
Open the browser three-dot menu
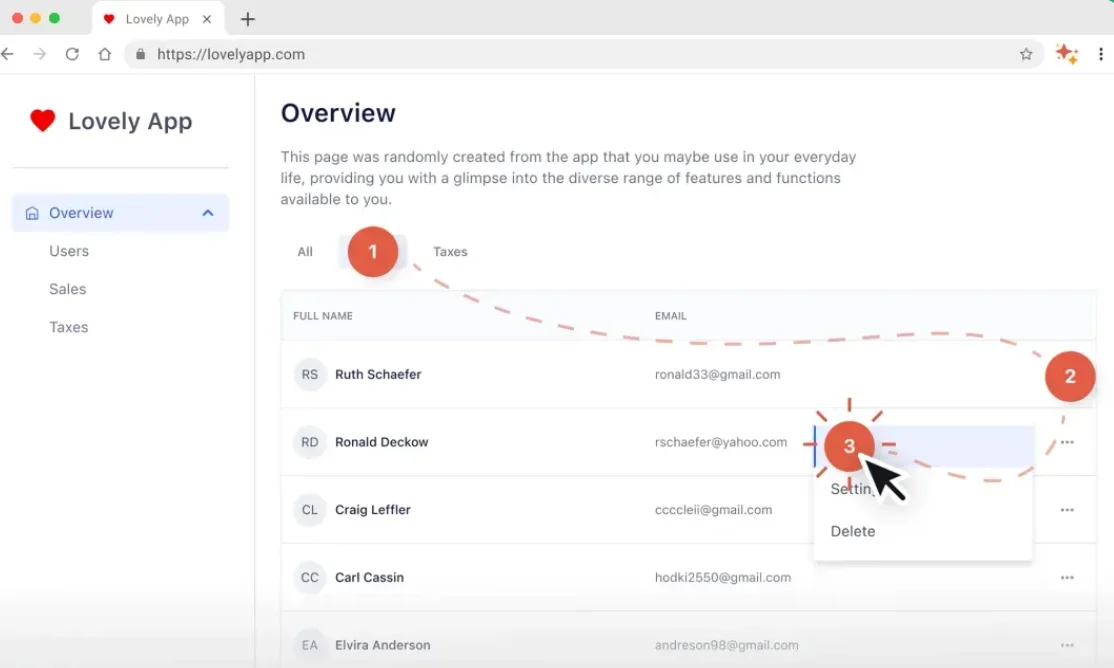pos(1100,54)
